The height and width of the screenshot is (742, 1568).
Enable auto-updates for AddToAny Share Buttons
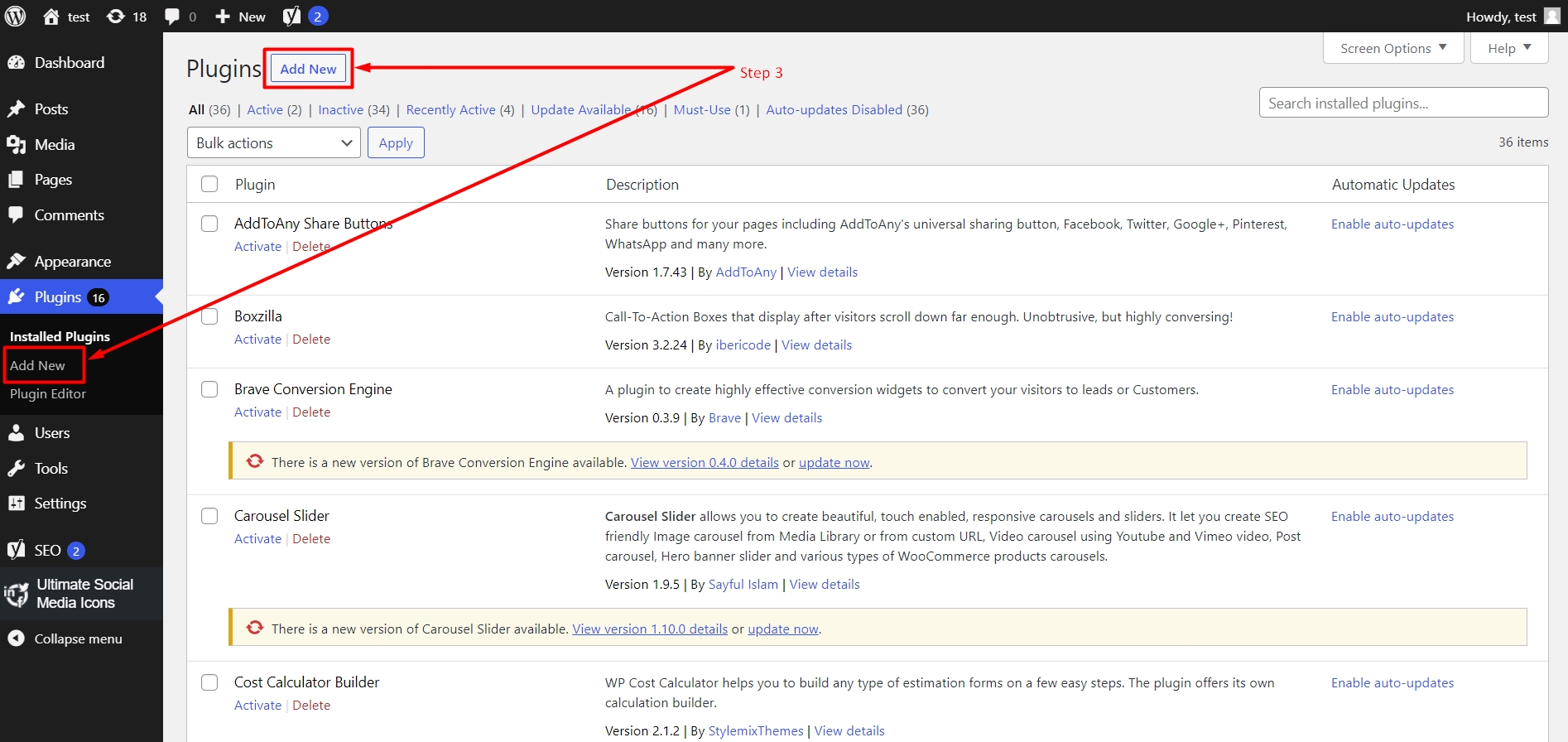click(x=1392, y=224)
